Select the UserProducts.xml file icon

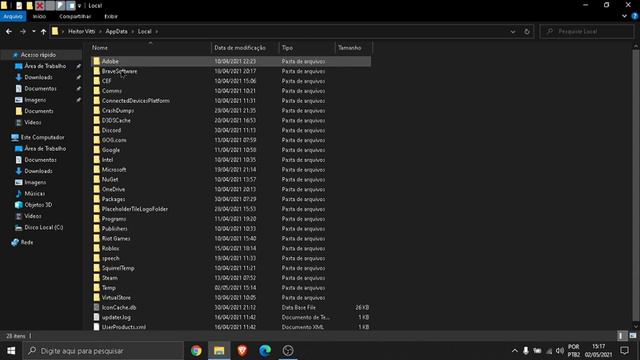tap(96, 327)
